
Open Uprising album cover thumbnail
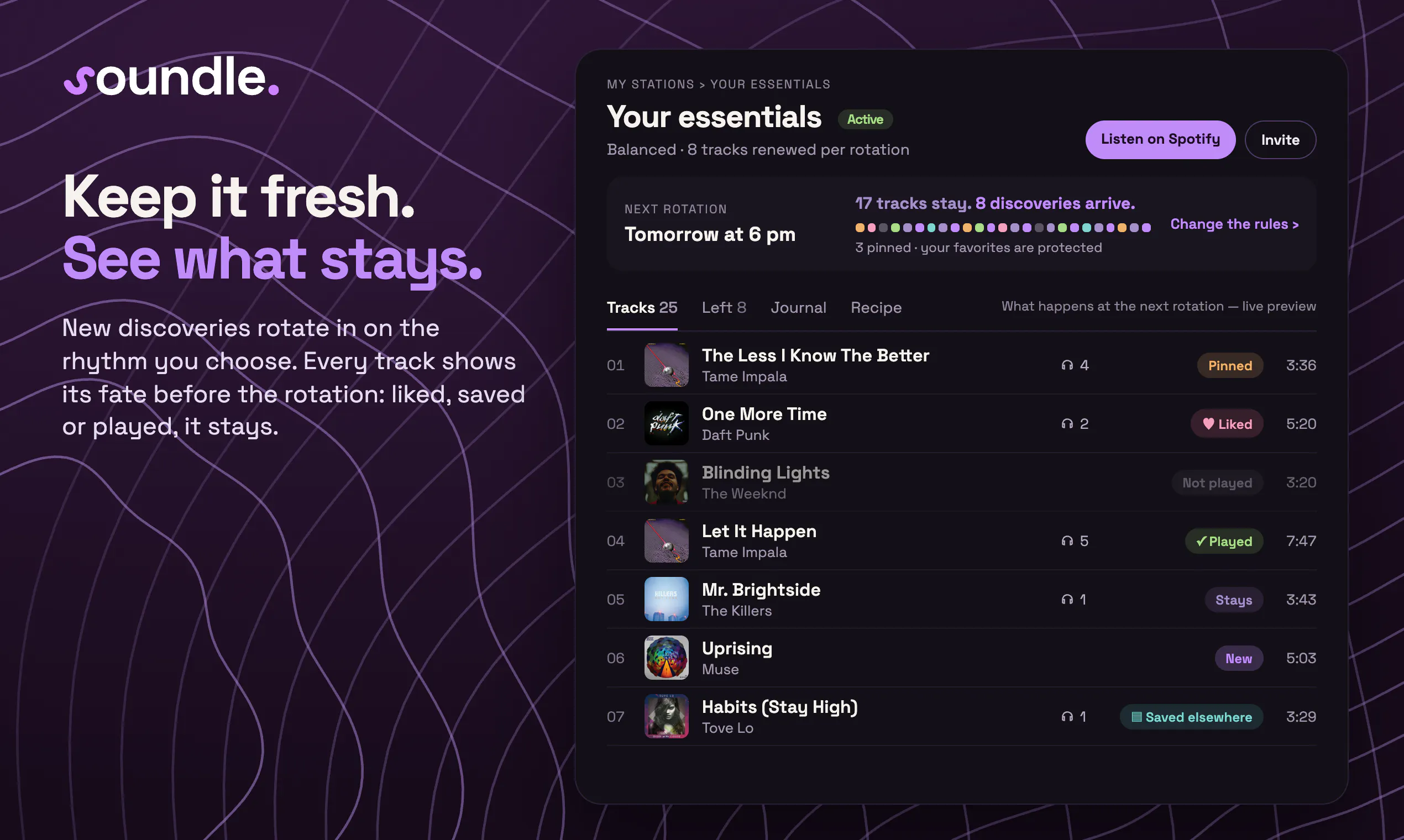point(666,658)
